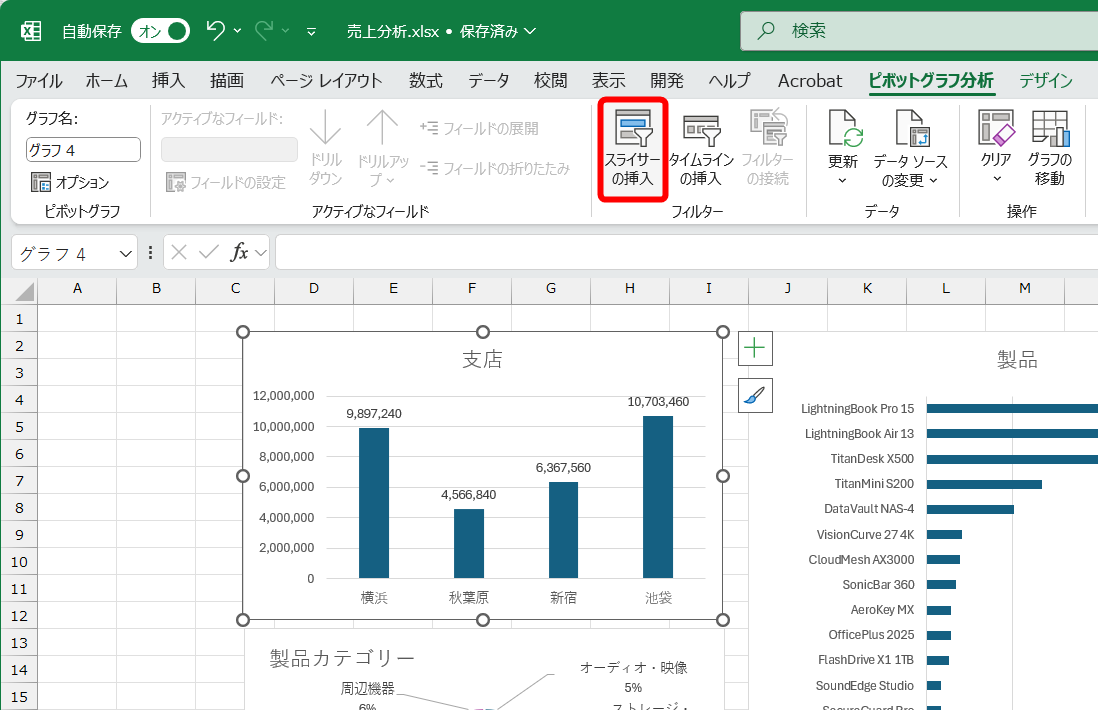Screen dimensions: 1098x710
Task: Switch to the 表示 tab
Action: click(x=609, y=81)
